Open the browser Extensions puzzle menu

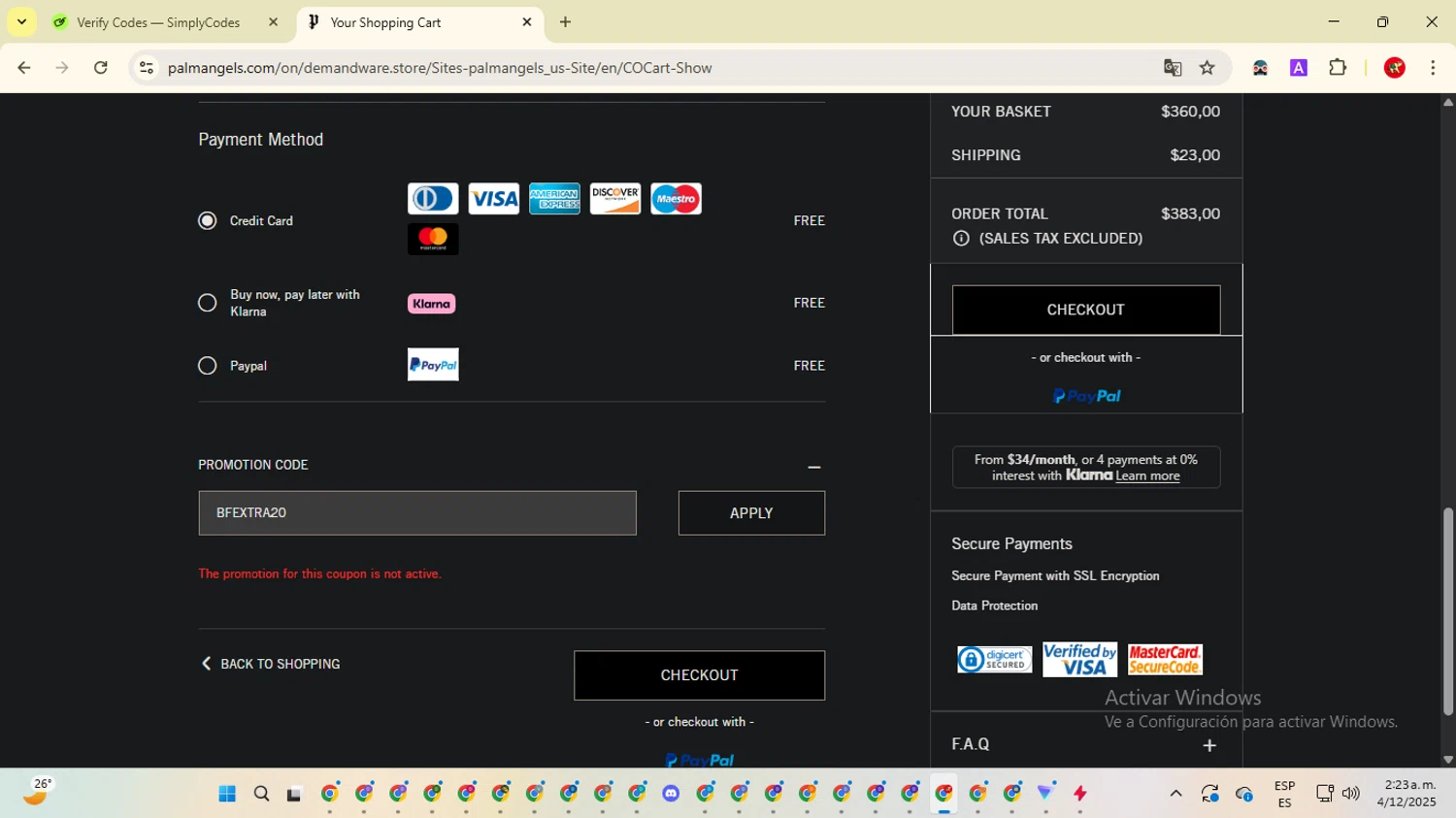pyautogui.click(x=1338, y=68)
